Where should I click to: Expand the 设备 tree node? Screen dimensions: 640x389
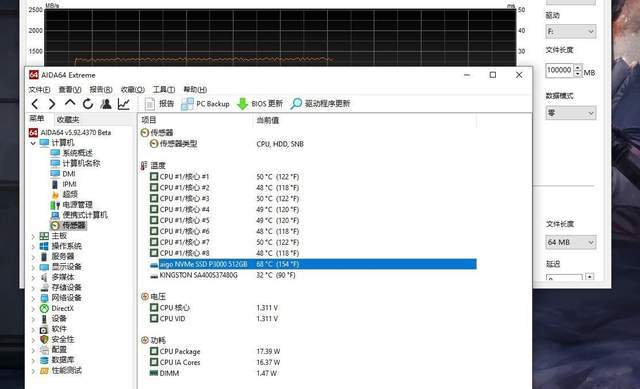(33, 319)
